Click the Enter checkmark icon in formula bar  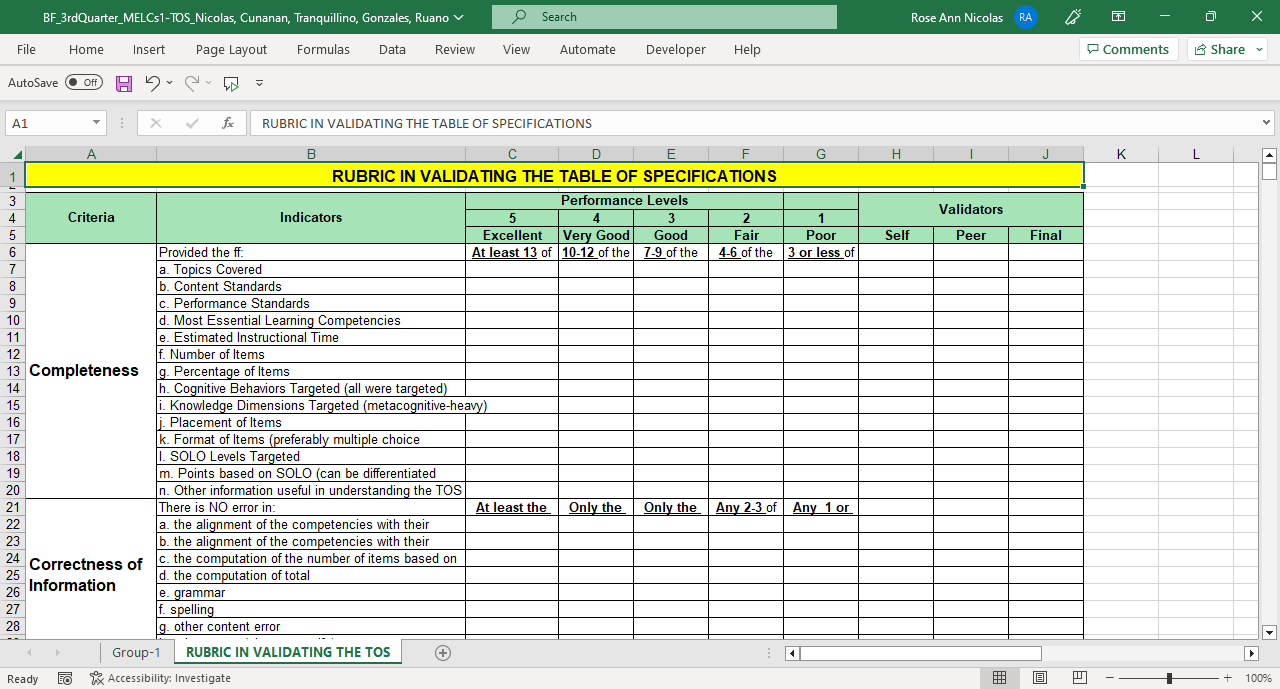[192, 123]
